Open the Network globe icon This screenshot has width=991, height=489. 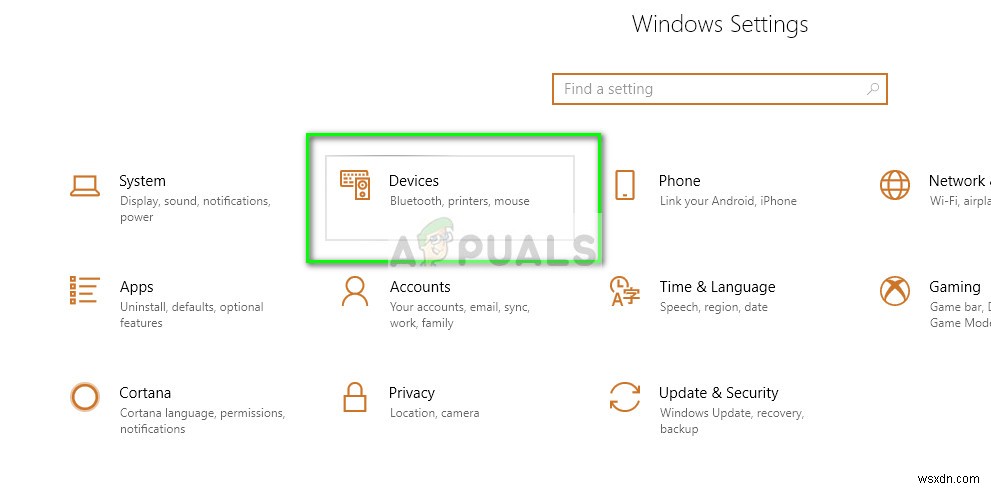coord(894,185)
